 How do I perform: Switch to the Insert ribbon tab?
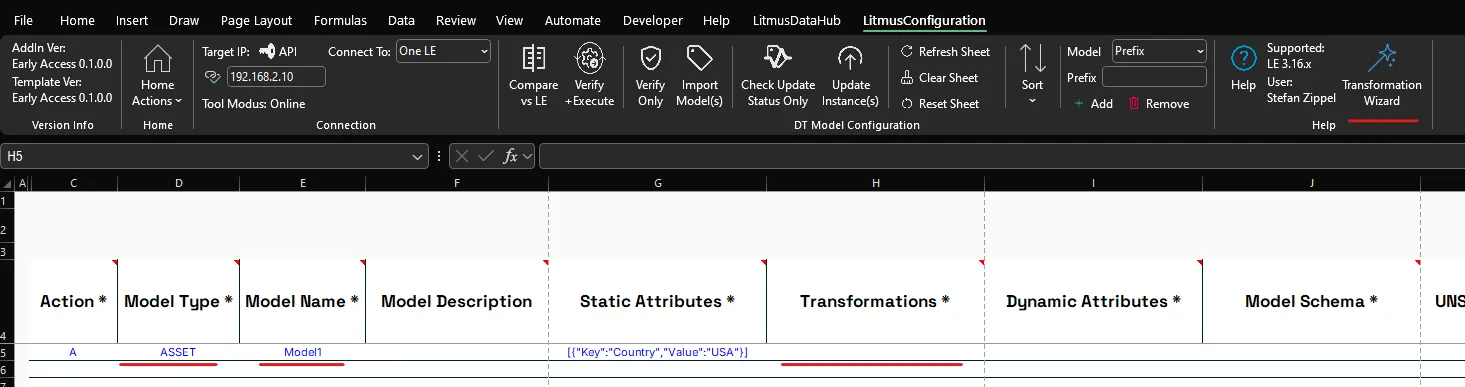point(132,20)
